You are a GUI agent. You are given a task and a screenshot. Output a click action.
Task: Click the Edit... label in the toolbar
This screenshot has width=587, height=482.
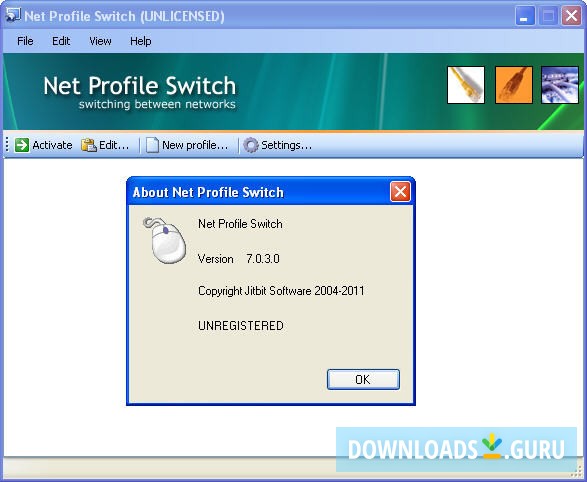pos(114,145)
